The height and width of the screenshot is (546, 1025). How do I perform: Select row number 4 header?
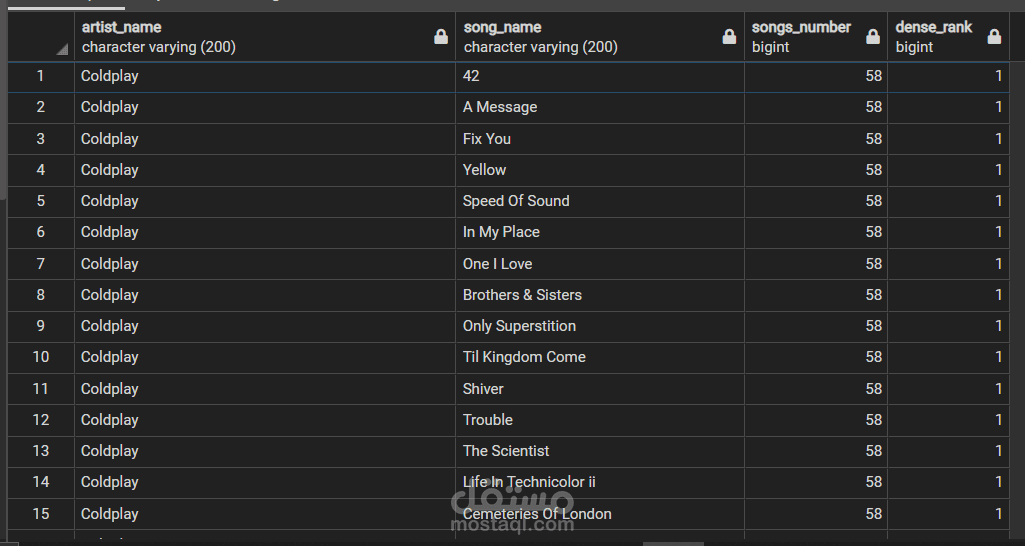[41, 170]
